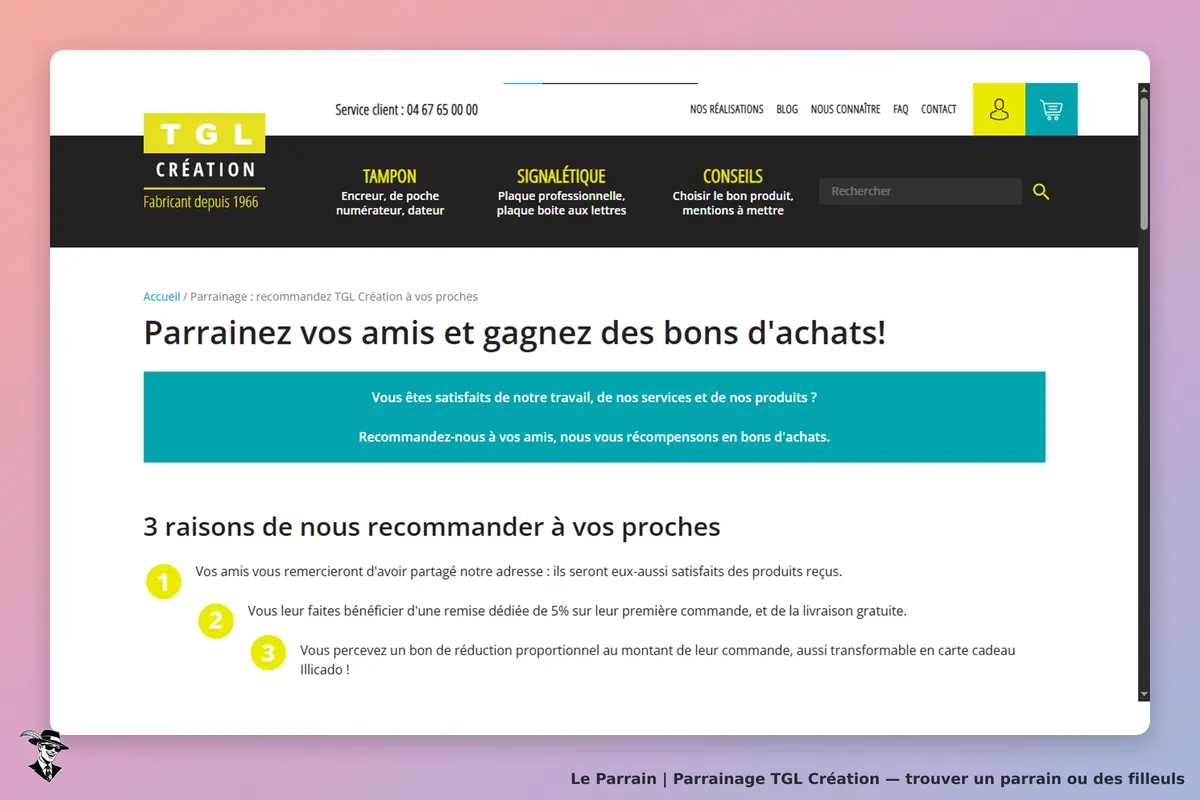Click the Accueil breadcrumb link
Image resolution: width=1200 pixels, height=800 pixels.
162,297
